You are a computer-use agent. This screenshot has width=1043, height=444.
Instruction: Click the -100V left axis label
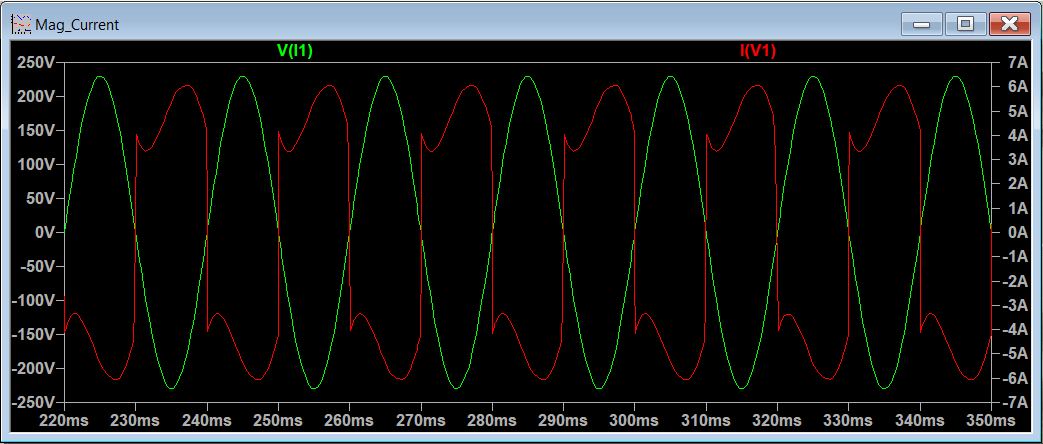pyautogui.click(x=35, y=300)
